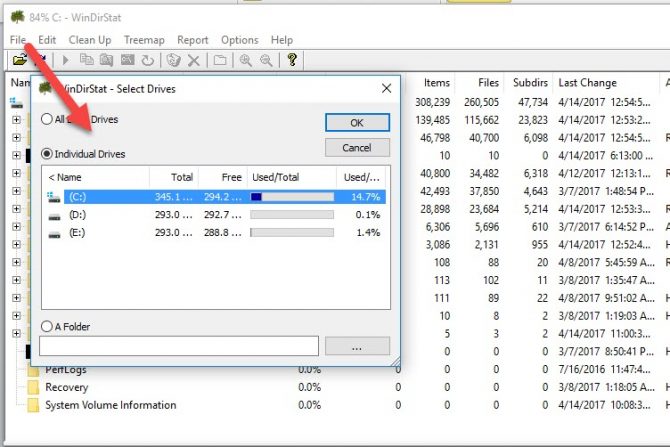Open the File menu
The height and width of the screenshot is (447, 670).
(18, 40)
